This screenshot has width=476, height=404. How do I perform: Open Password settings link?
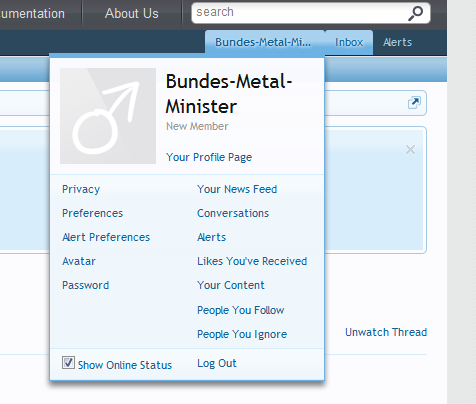tap(86, 285)
